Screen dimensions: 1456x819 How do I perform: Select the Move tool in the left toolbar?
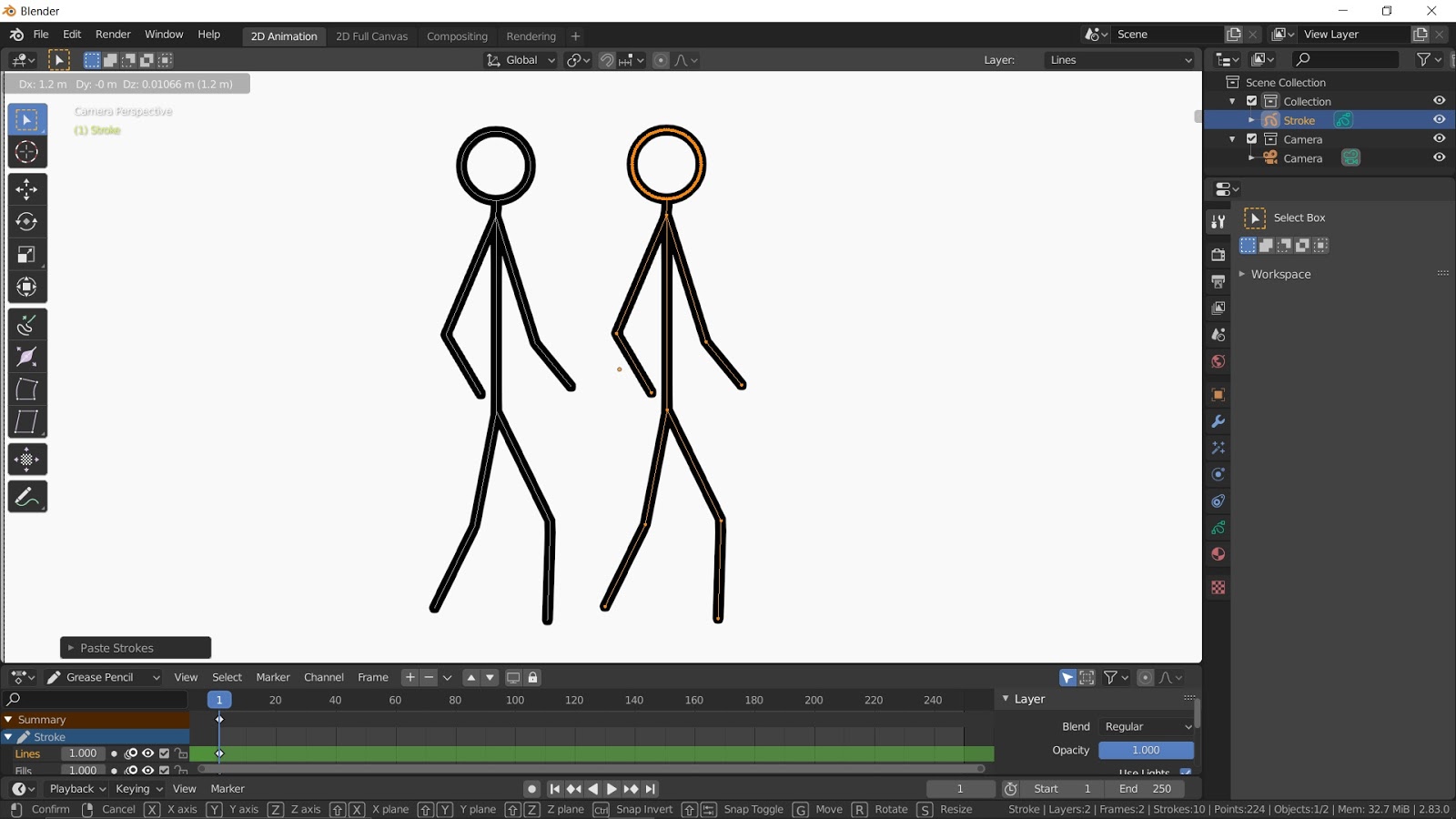26,189
